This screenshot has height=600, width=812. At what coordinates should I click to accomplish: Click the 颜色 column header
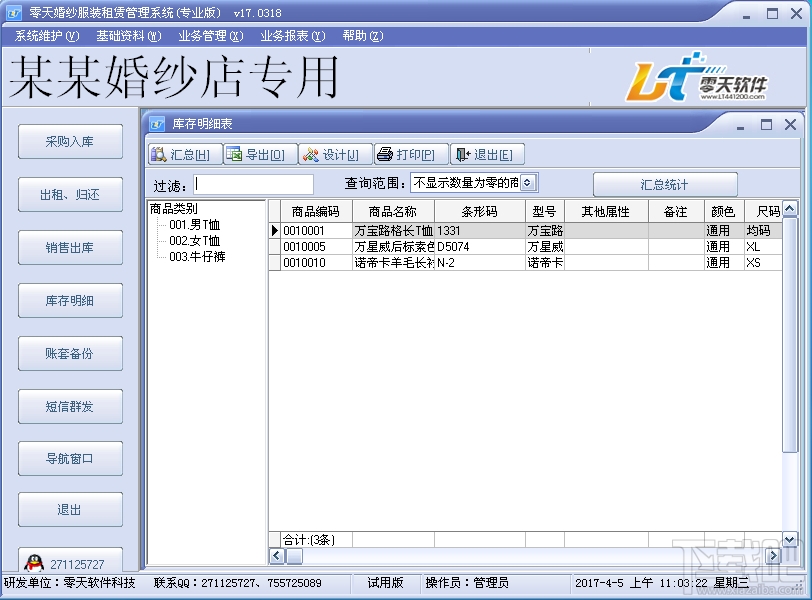[723, 211]
